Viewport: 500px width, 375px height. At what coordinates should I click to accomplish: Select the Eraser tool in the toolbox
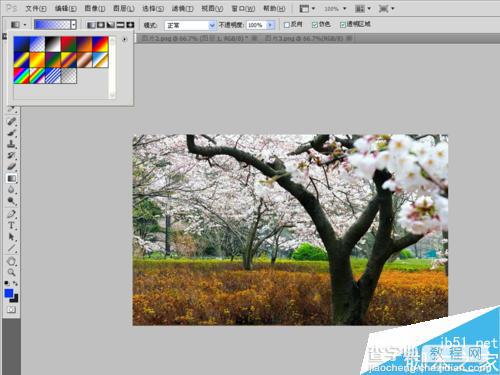(11, 166)
